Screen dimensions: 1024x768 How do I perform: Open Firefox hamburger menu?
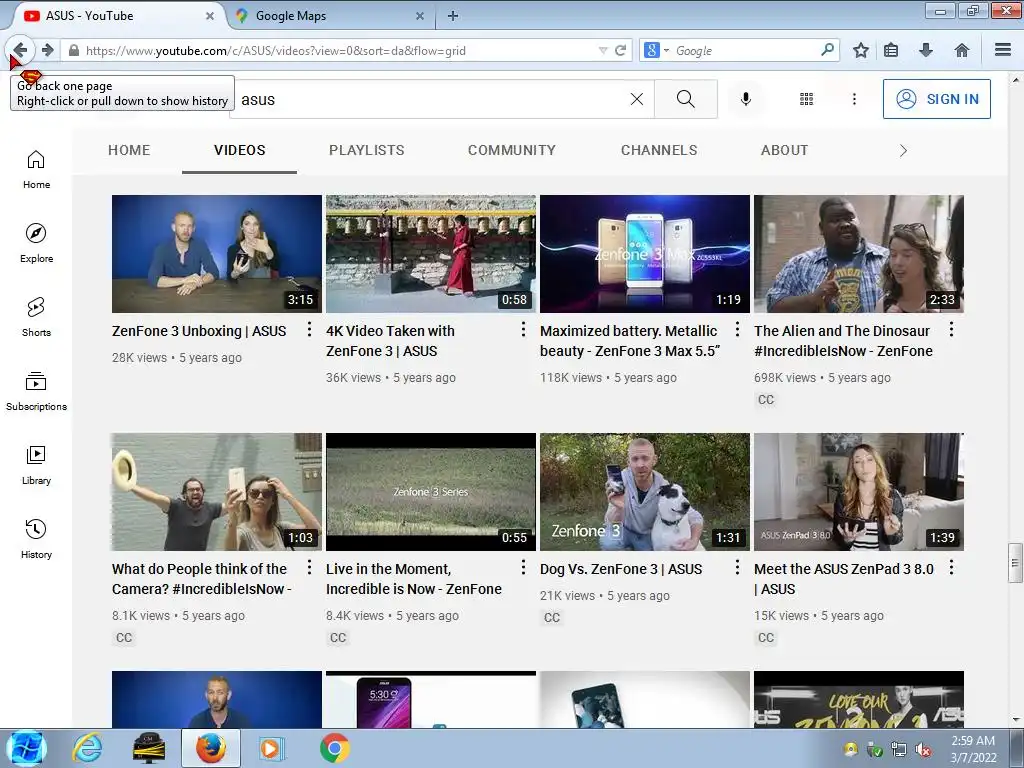[1003, 50]
